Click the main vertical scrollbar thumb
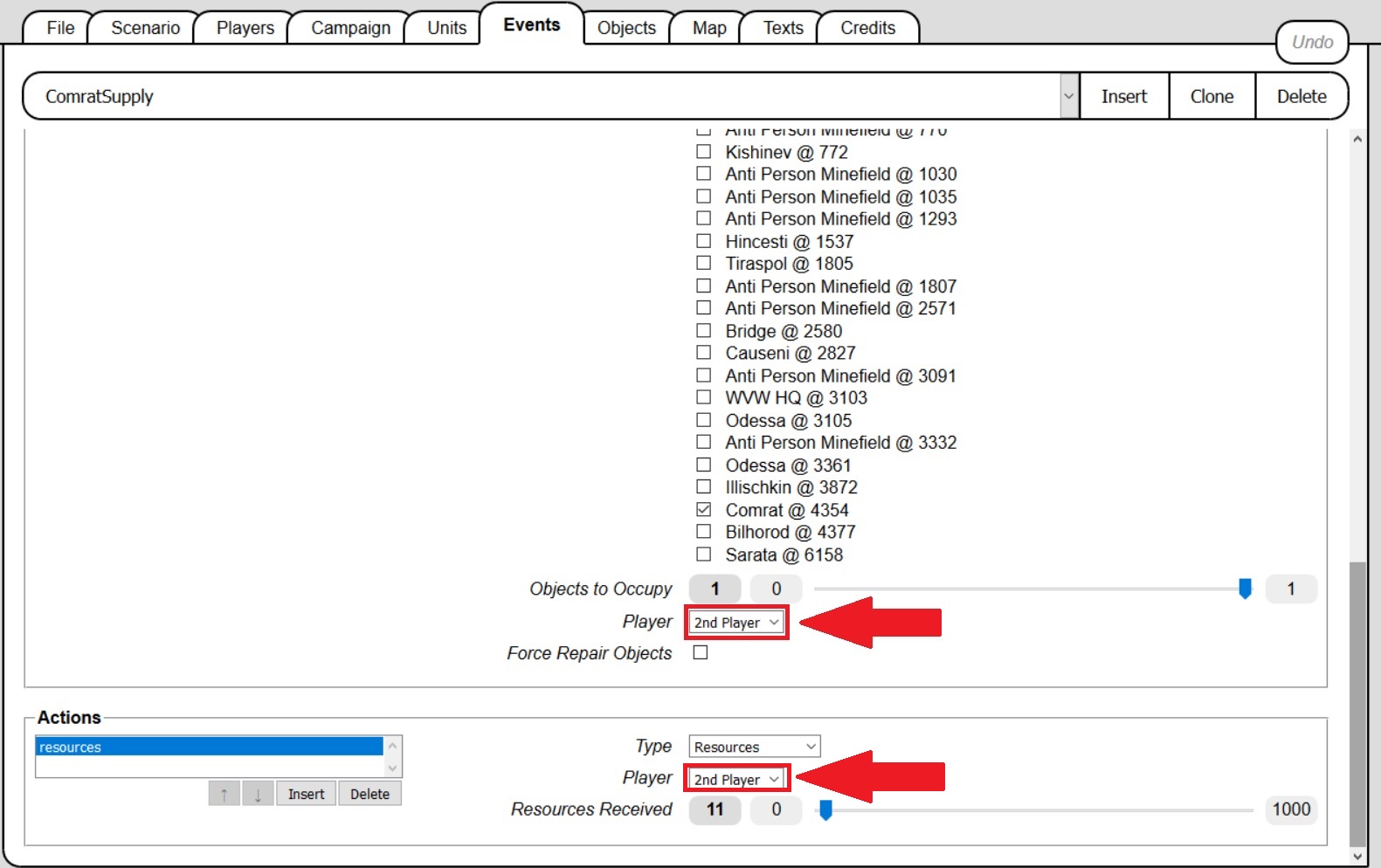1381x868 pixels. point(1357,704)
